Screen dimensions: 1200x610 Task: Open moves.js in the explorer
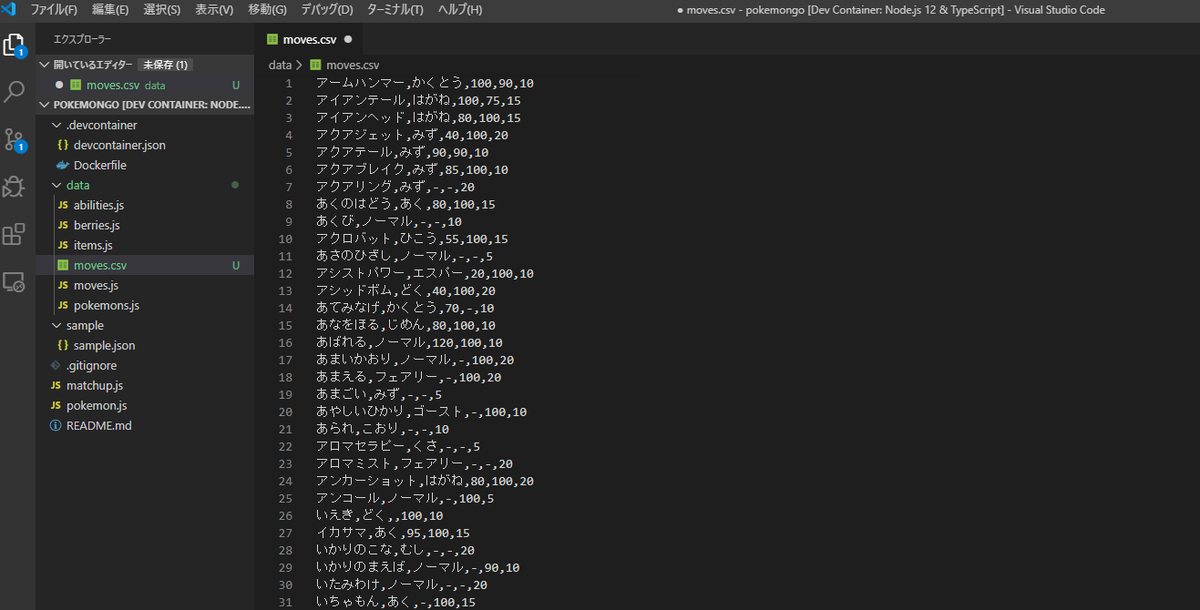(x=145, y=285)
